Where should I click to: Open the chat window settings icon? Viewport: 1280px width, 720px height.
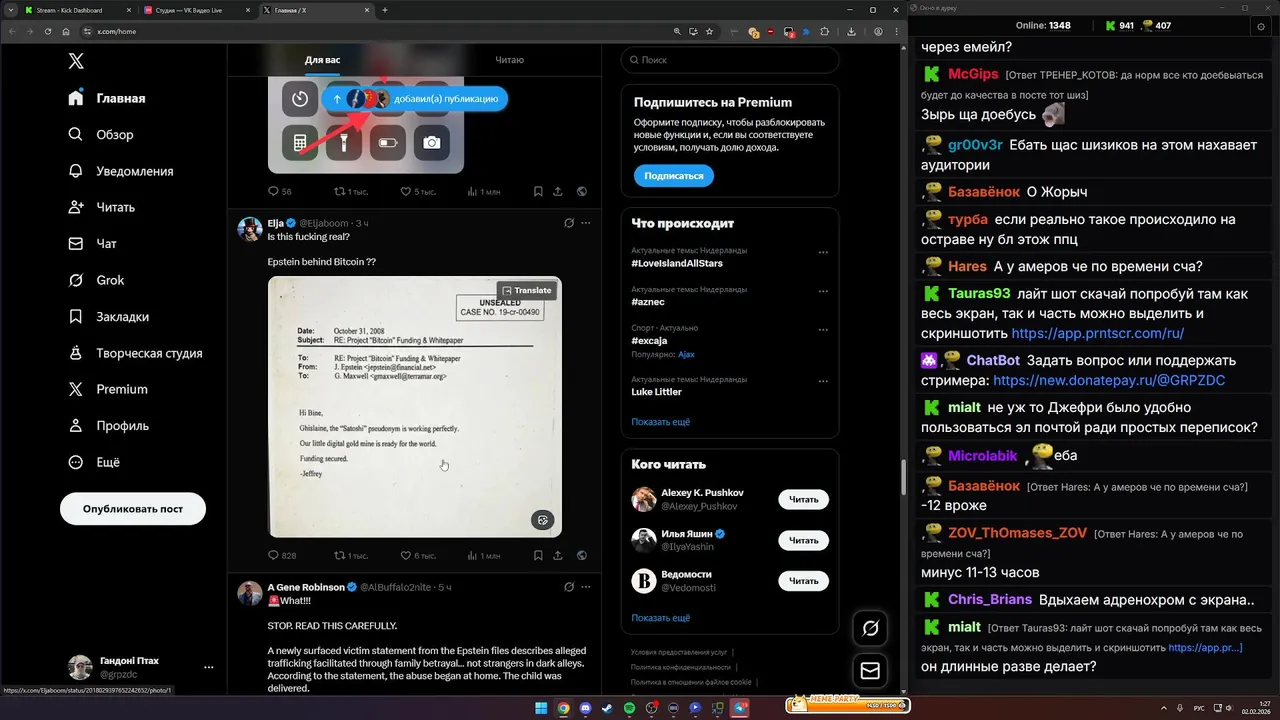(x=1260, y=26)
